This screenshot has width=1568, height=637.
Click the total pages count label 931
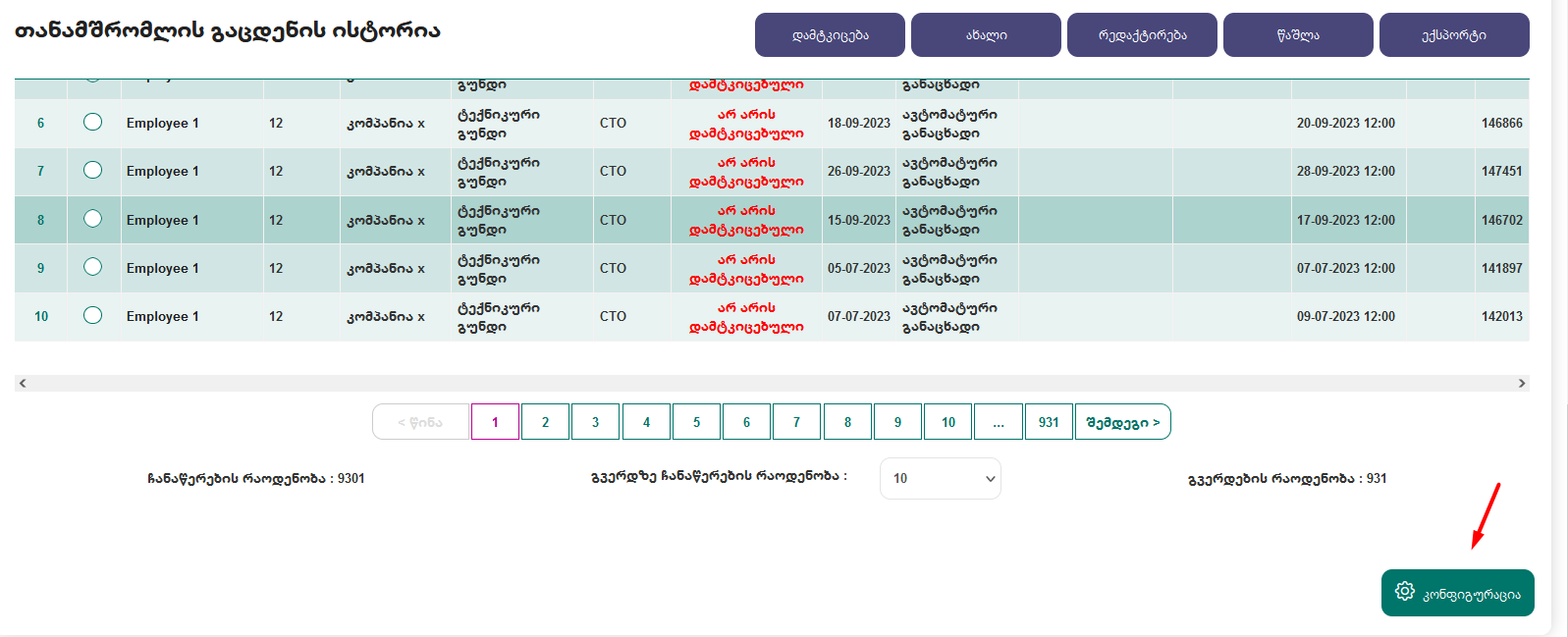(1287, 478)
